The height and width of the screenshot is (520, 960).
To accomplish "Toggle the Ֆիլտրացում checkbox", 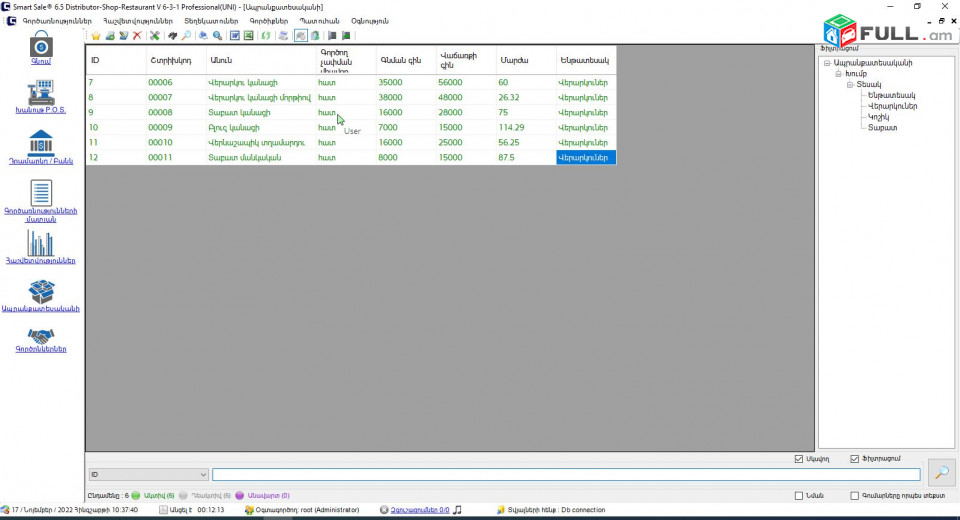I will point(855,459).
